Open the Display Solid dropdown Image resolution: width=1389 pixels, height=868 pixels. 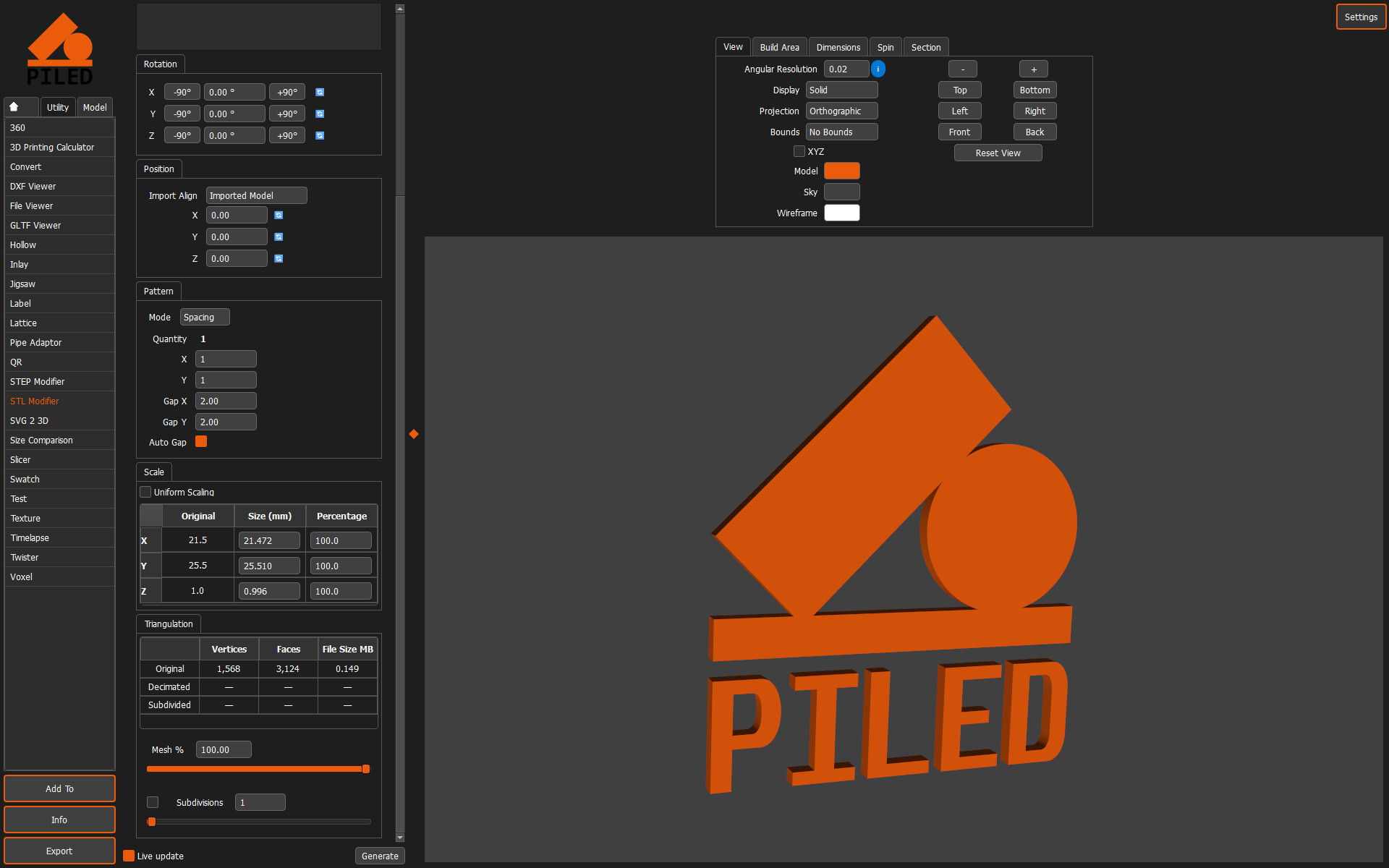[x=842, y=90]
